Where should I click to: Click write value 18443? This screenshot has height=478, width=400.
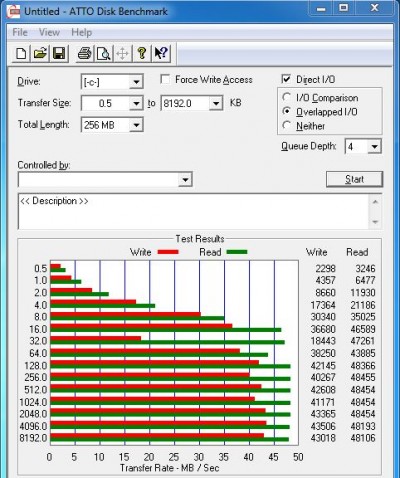[x=323, y=341]
